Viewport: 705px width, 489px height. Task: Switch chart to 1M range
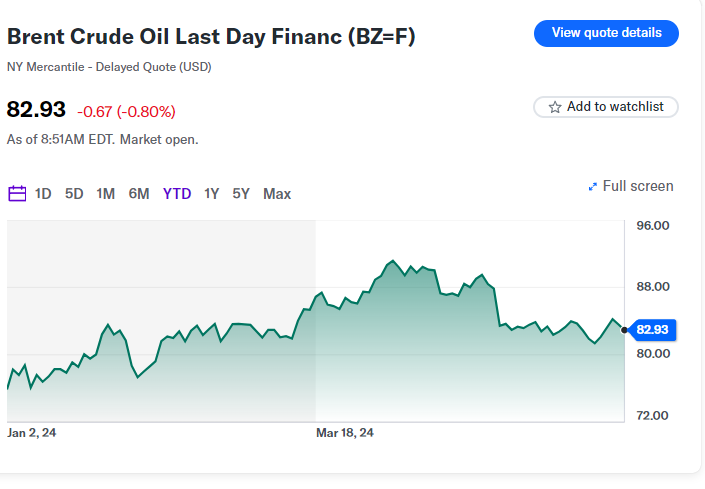(x=105, y=194)
